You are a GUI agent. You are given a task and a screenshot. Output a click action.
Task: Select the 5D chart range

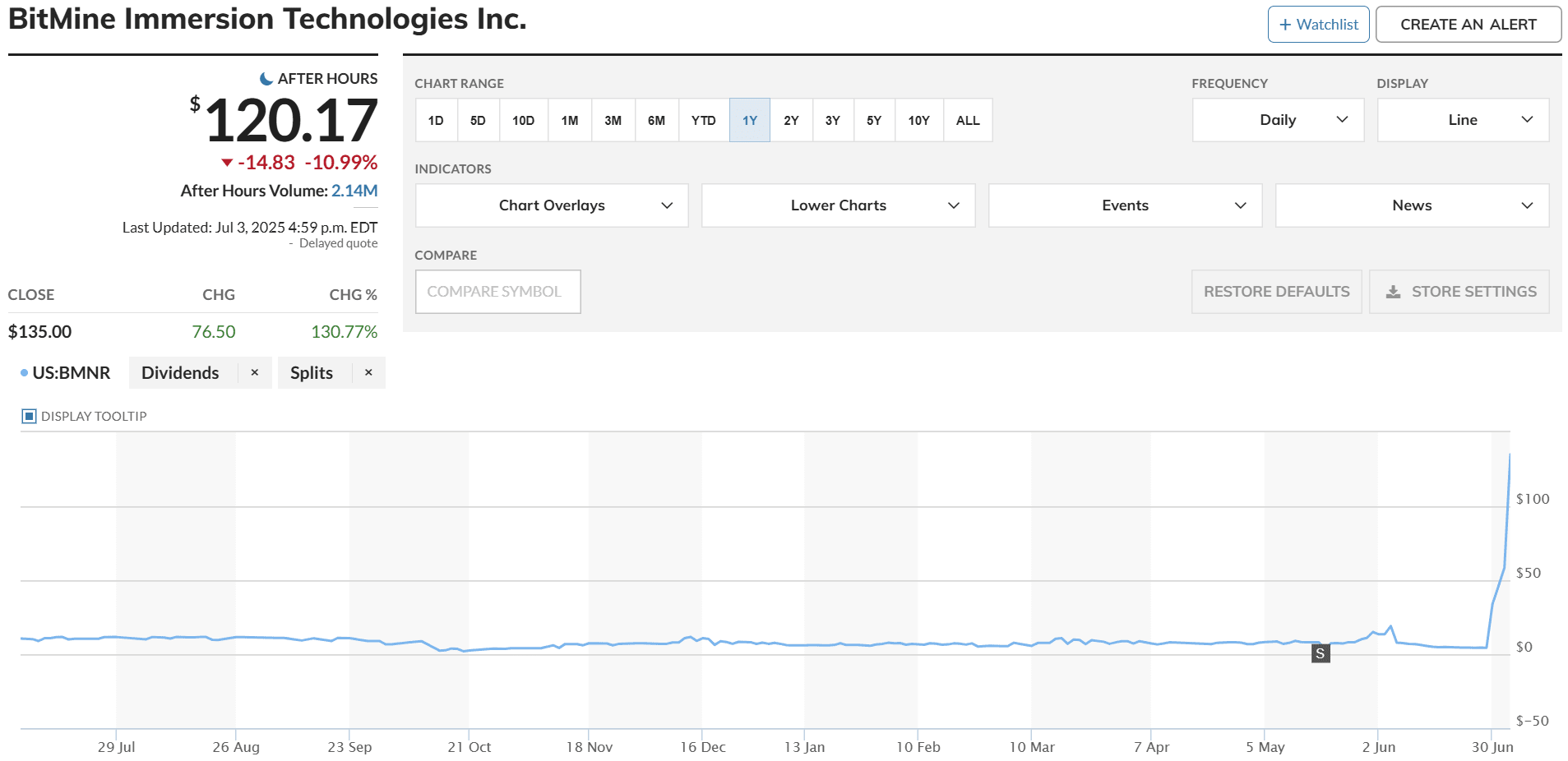[478, 120]
